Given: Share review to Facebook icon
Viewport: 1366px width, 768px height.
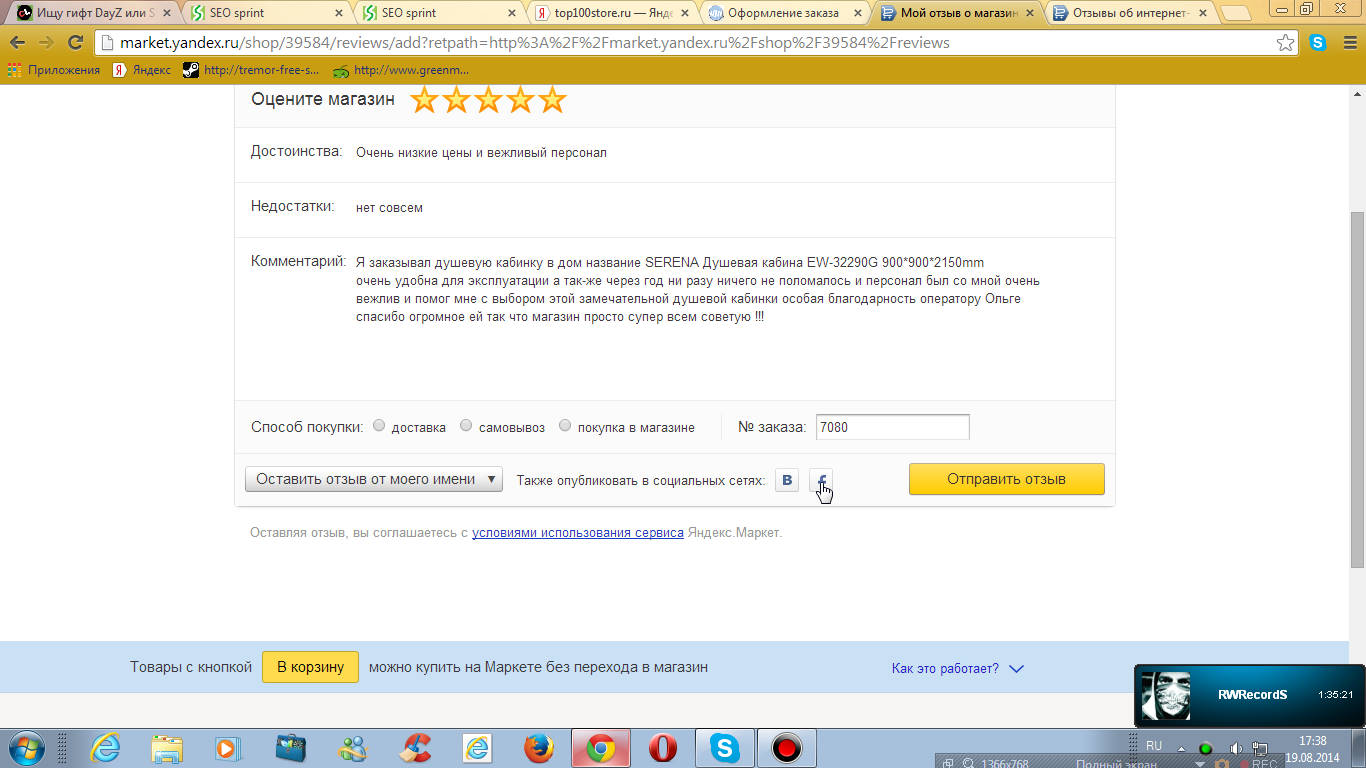Looking at the screenshot, I should coord(821,480).
